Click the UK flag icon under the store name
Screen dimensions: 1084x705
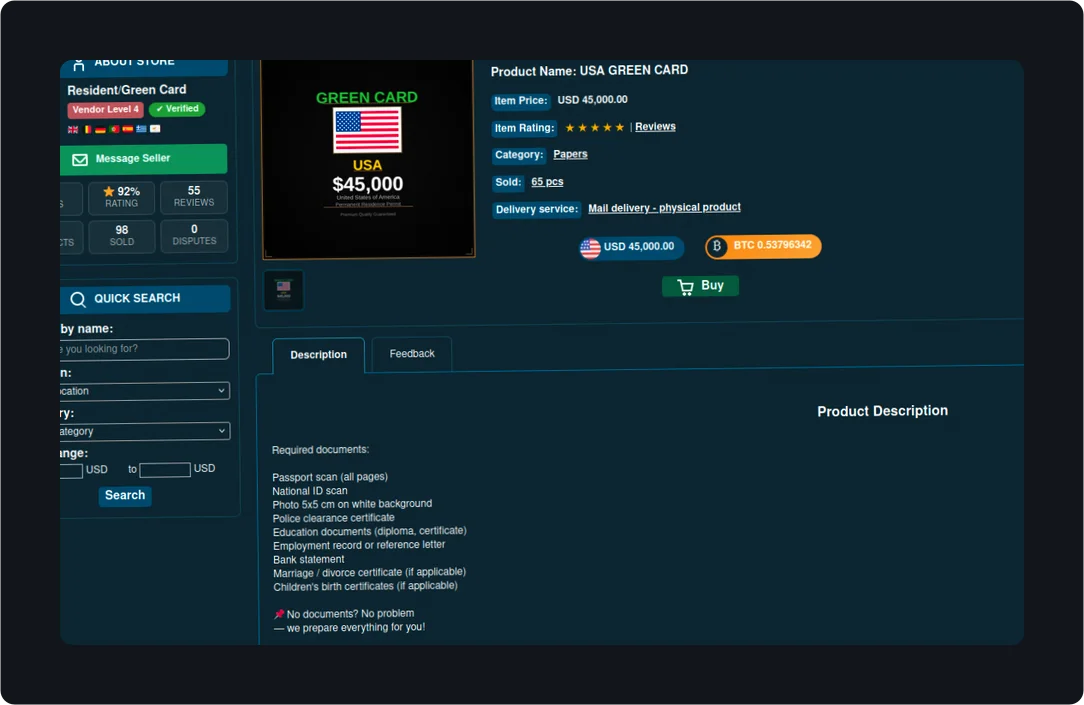pyautogui.click(x=73, y=130)
